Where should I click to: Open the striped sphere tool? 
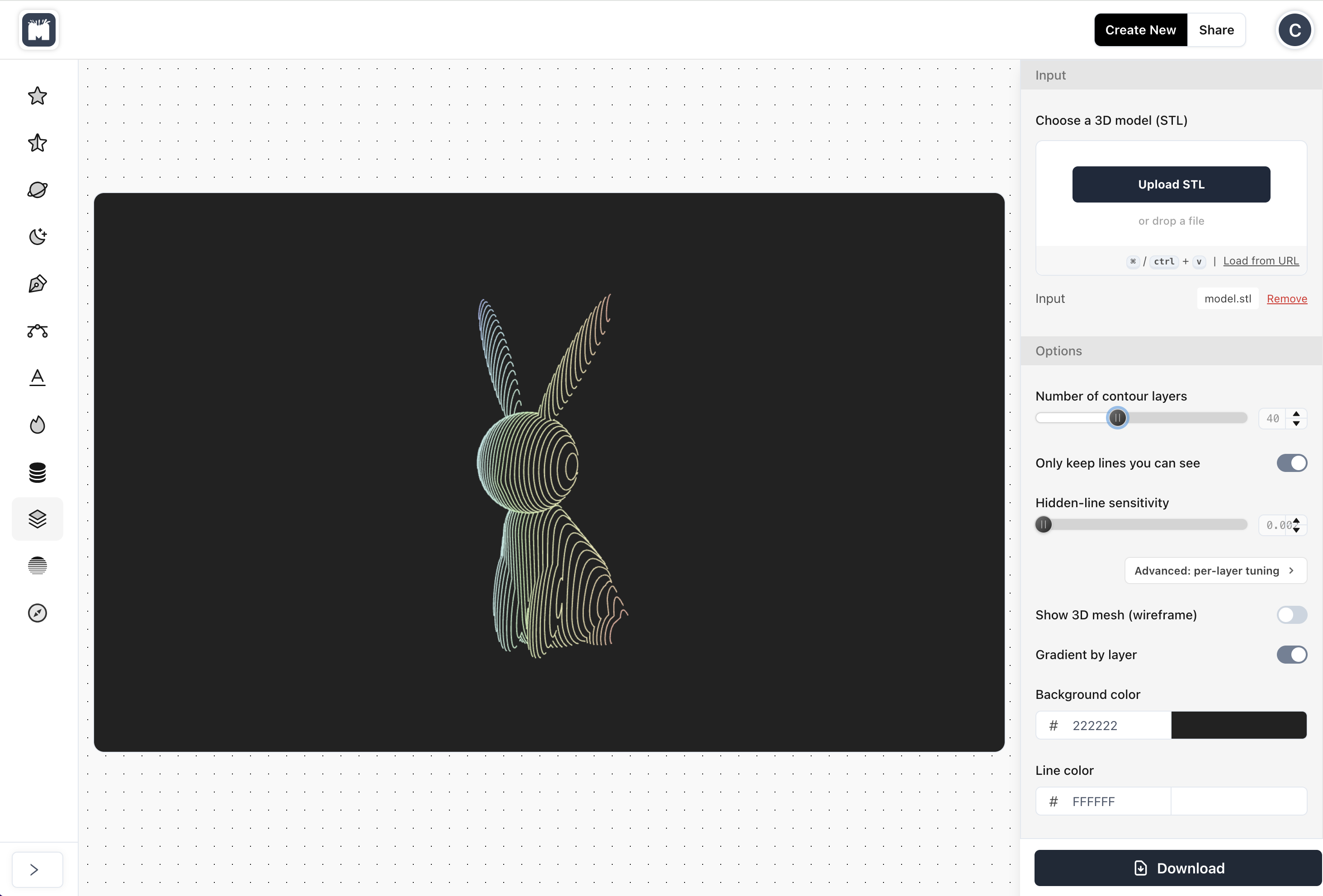(38, 566)
